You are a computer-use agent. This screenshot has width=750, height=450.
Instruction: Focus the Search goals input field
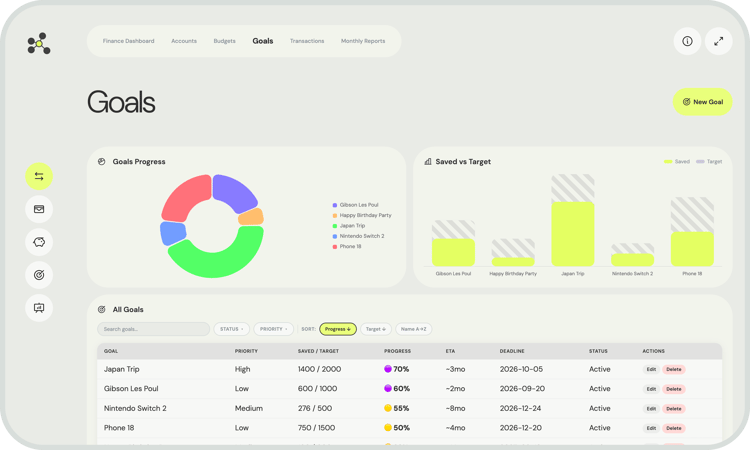tap(154, 329)
